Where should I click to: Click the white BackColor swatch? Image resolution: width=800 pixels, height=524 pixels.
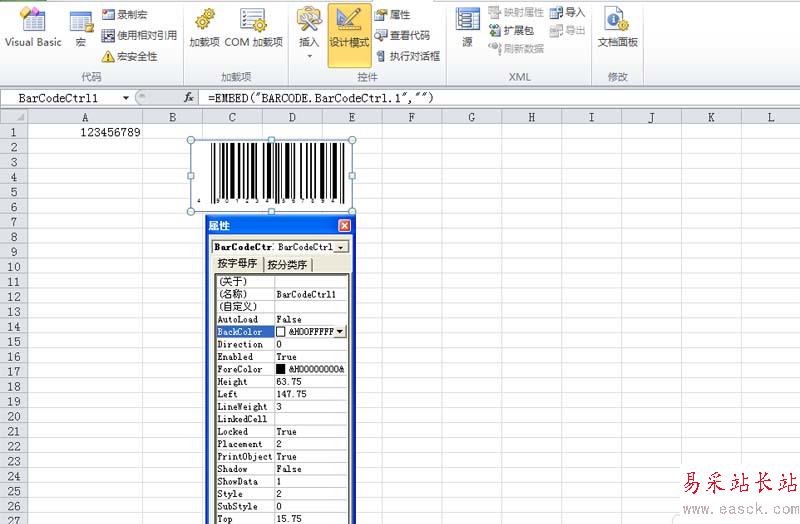281,332
